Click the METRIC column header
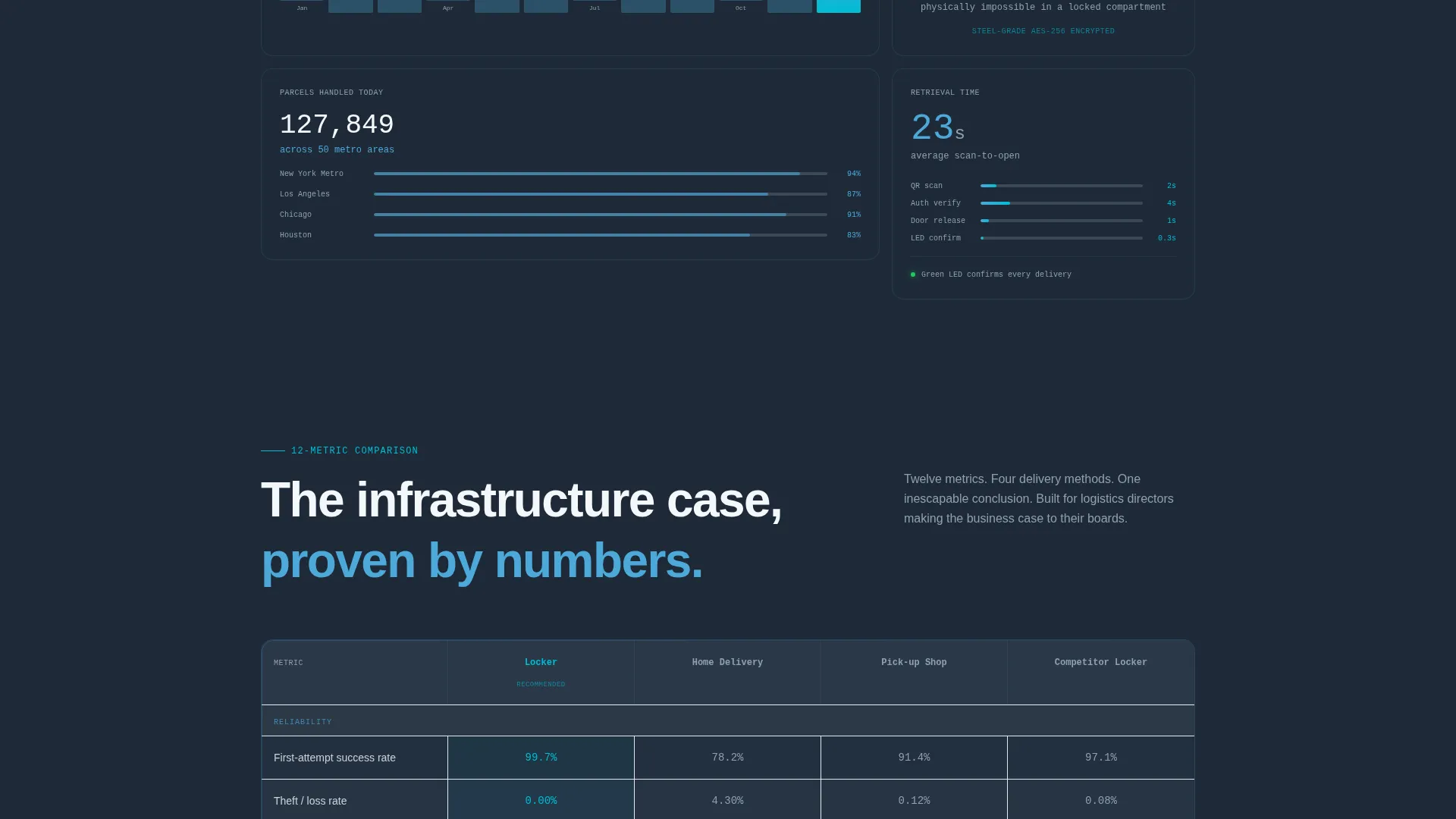 point(354,673)
